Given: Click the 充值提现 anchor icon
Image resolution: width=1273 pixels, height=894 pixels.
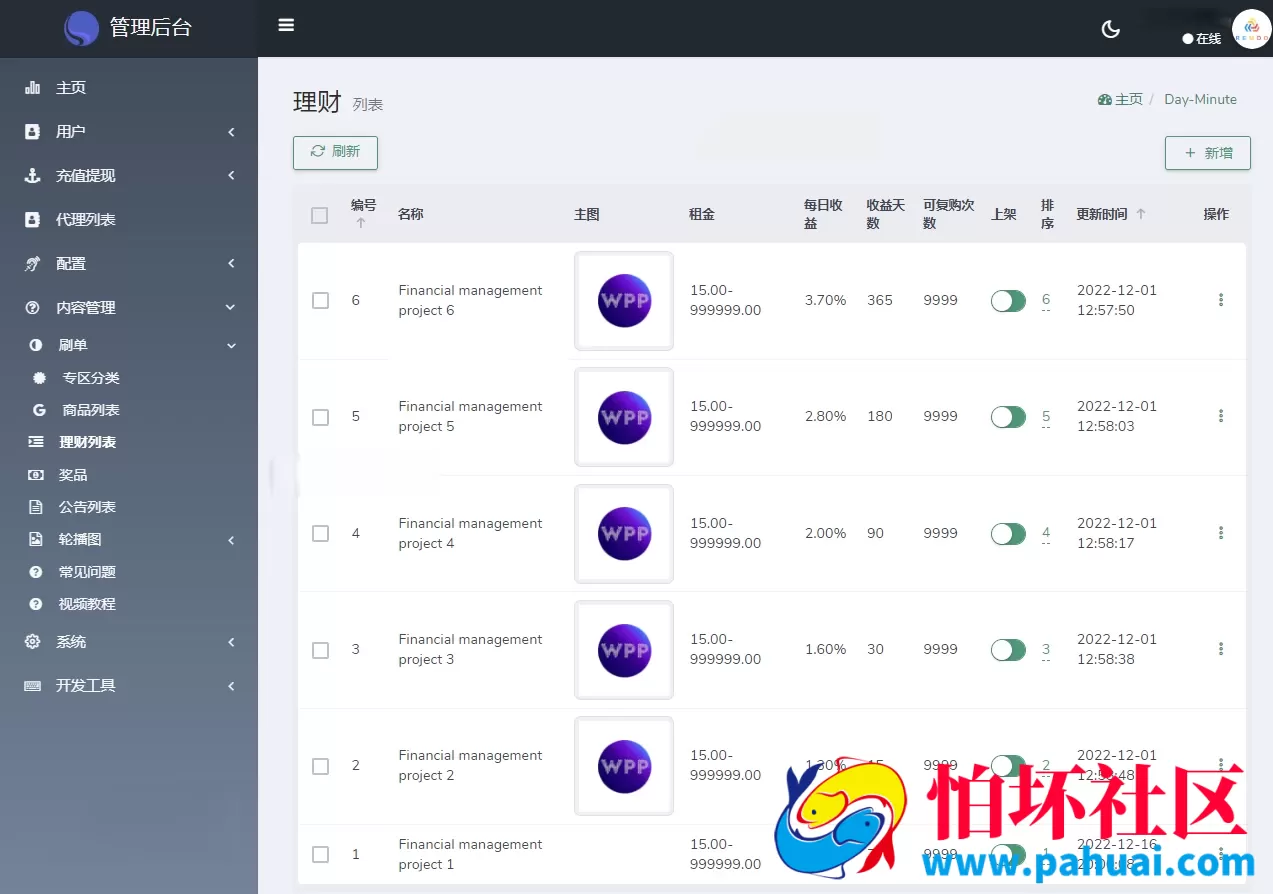Looking at the screenshot, I should (x=32, y=176).
